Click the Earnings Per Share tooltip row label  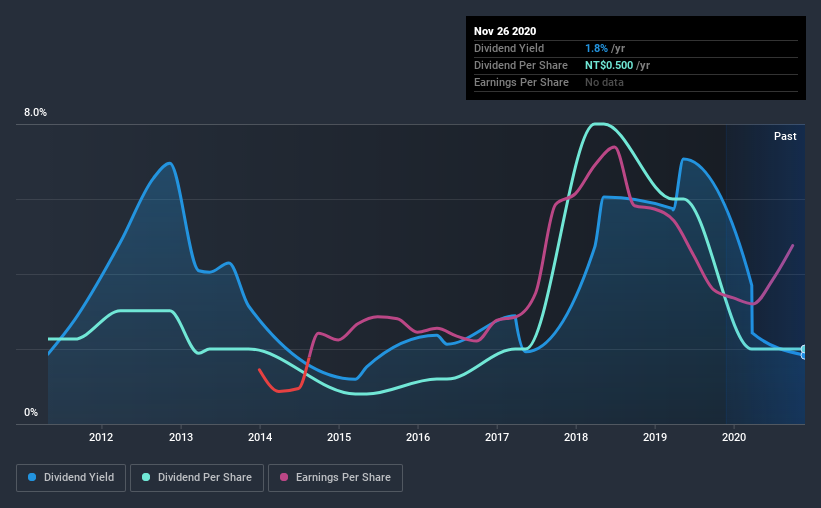(x=521, y=82)
